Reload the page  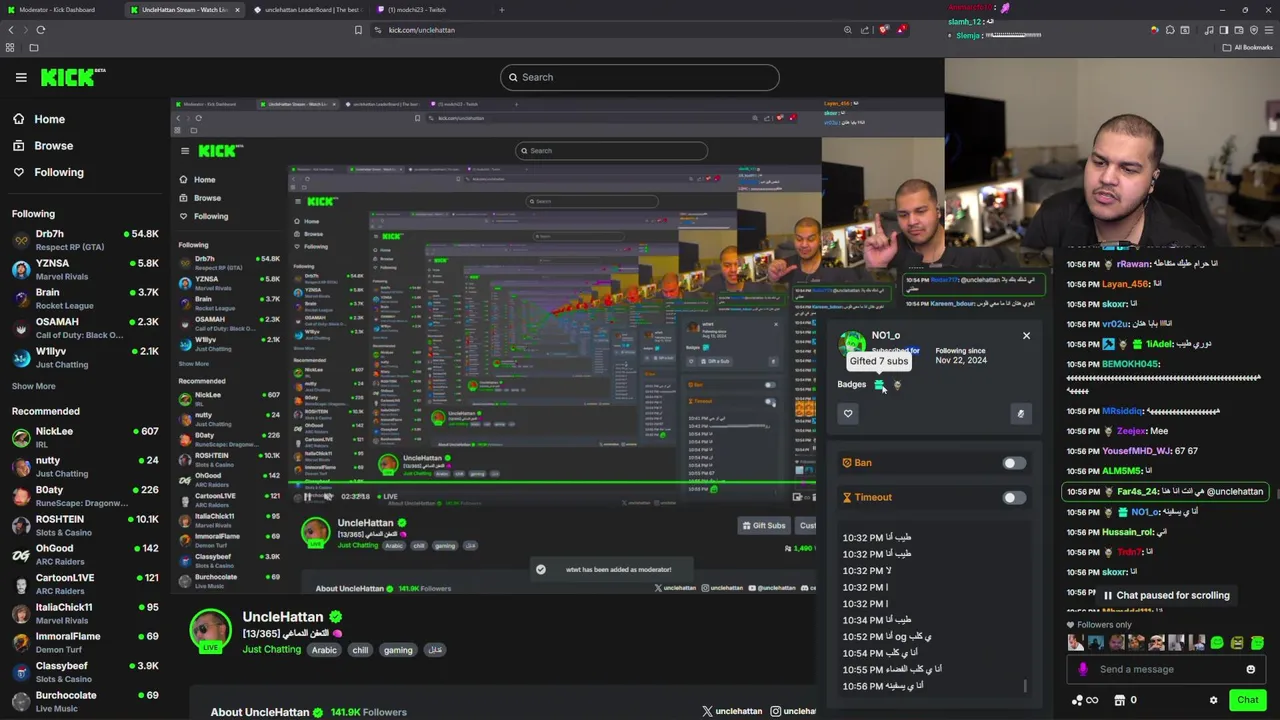click(x=41, y=30)
